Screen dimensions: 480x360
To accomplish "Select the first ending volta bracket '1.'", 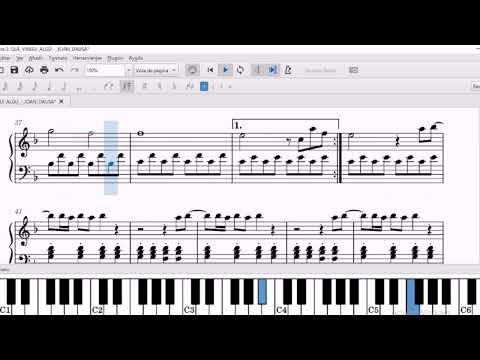I will 285,124.
